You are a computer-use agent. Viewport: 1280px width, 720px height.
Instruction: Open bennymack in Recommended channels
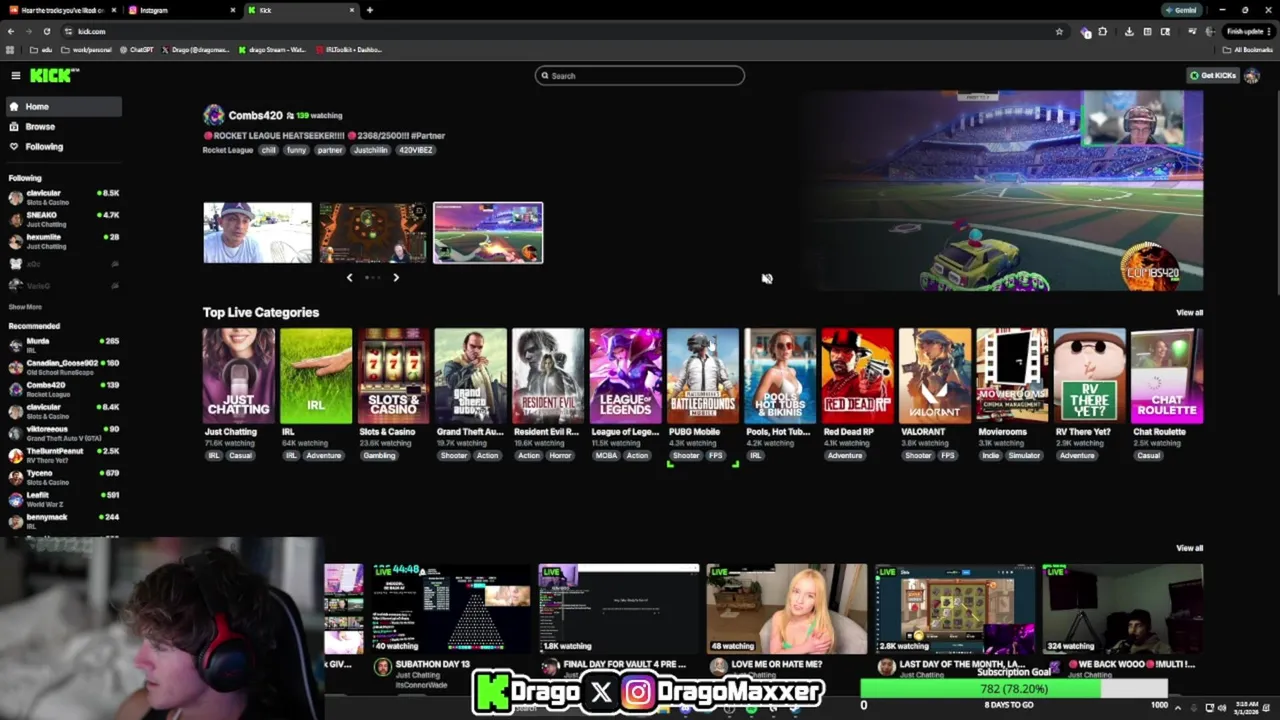tap(62, 521)
